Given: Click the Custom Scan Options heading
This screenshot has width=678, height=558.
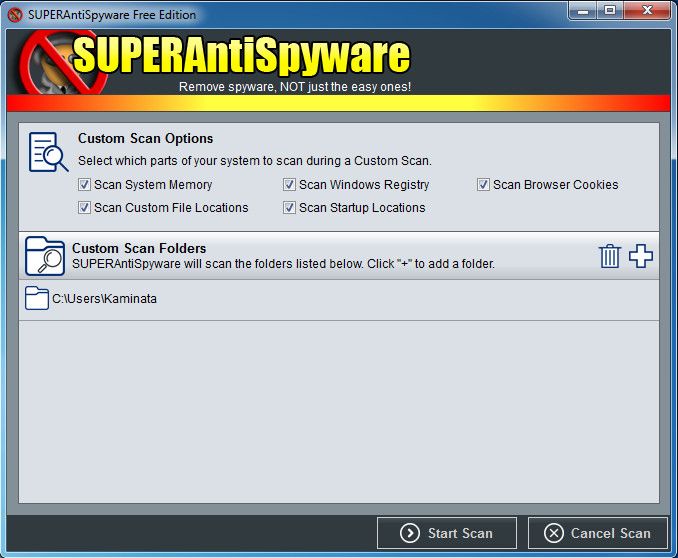Looking at the screenshot, I should pyautogui.click(x=145, y=138).
